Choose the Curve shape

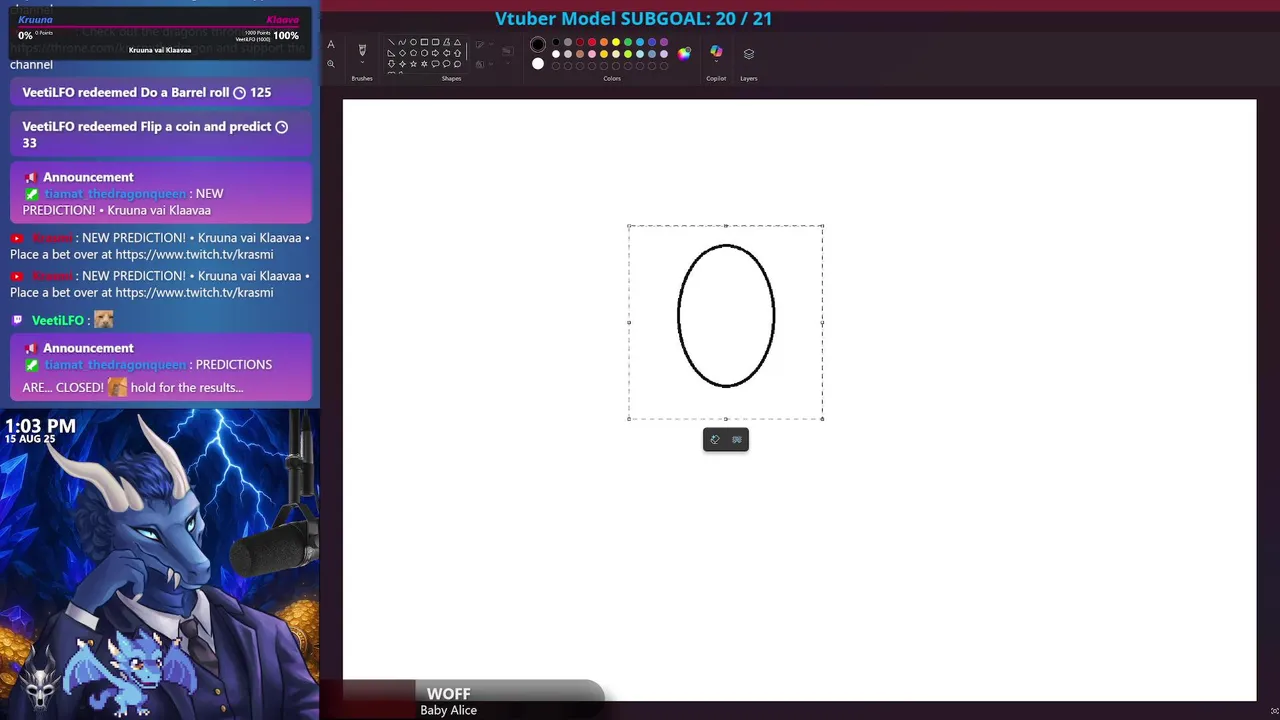click(x=402, y=42)
